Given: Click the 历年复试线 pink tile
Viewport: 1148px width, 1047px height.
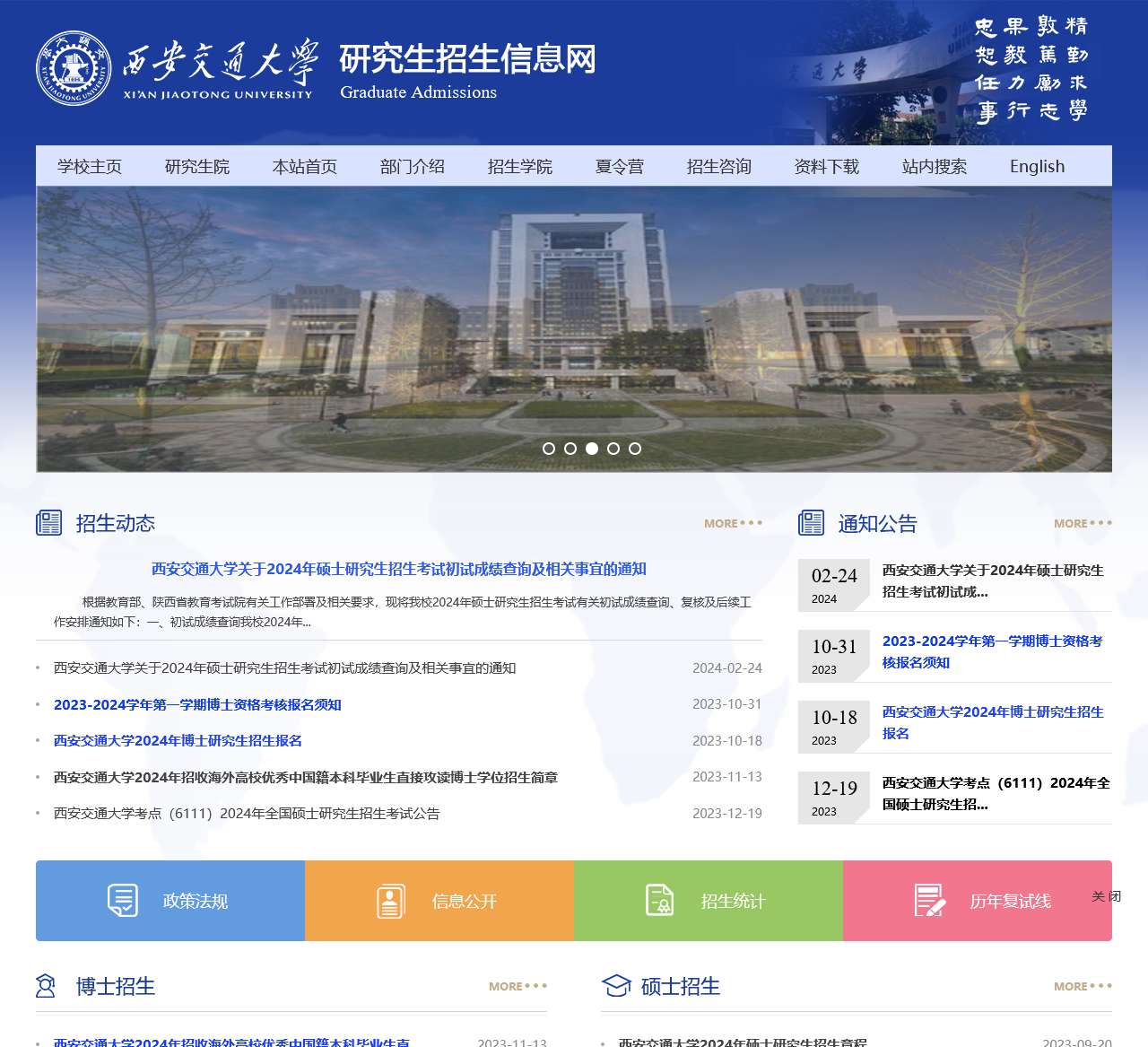Looking at the screenshot, I should [x=978, y=901].
